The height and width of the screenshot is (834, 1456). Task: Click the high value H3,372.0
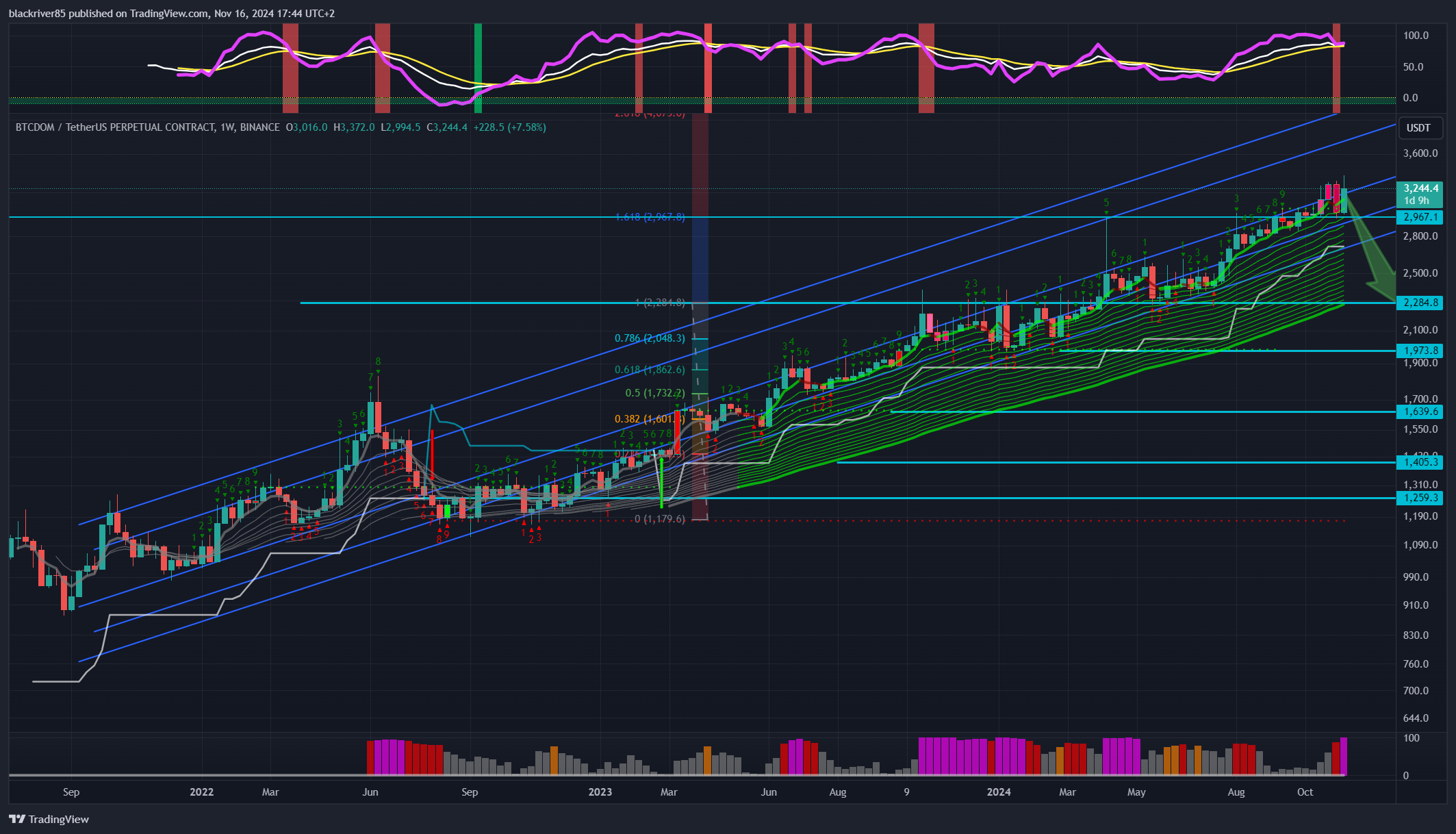[354, 127]
